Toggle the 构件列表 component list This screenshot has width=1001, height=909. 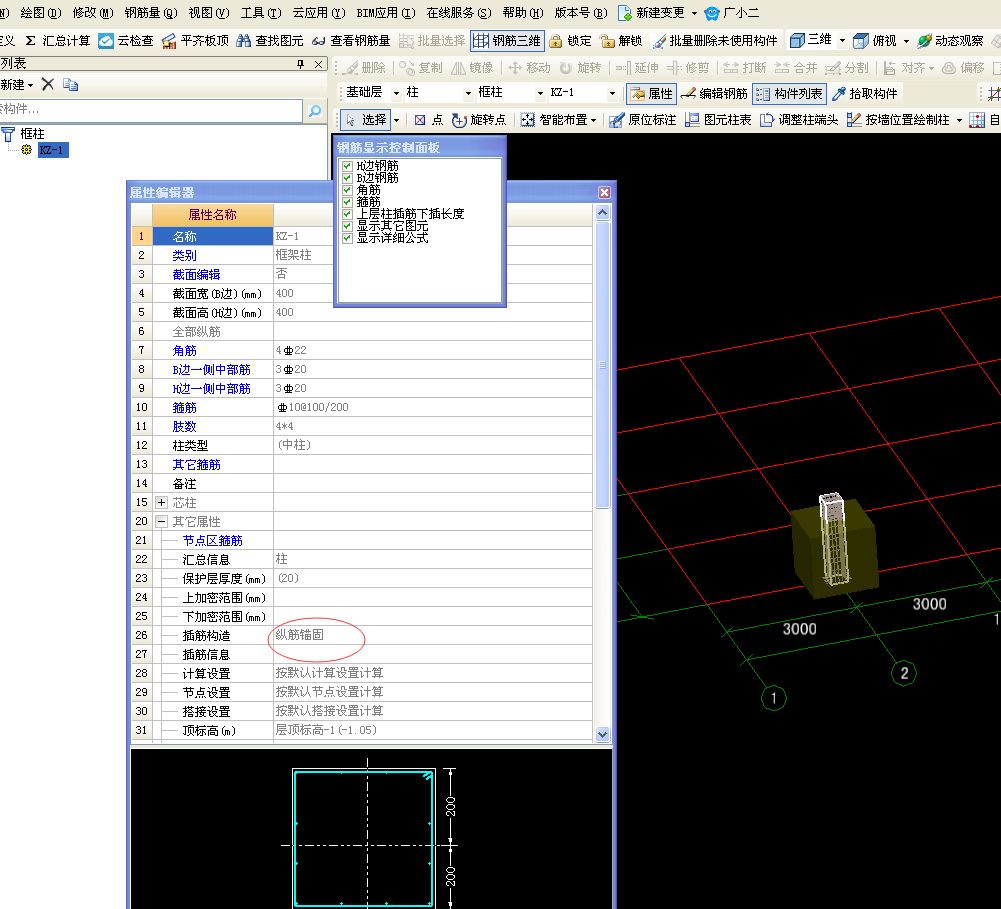point(790,94)
